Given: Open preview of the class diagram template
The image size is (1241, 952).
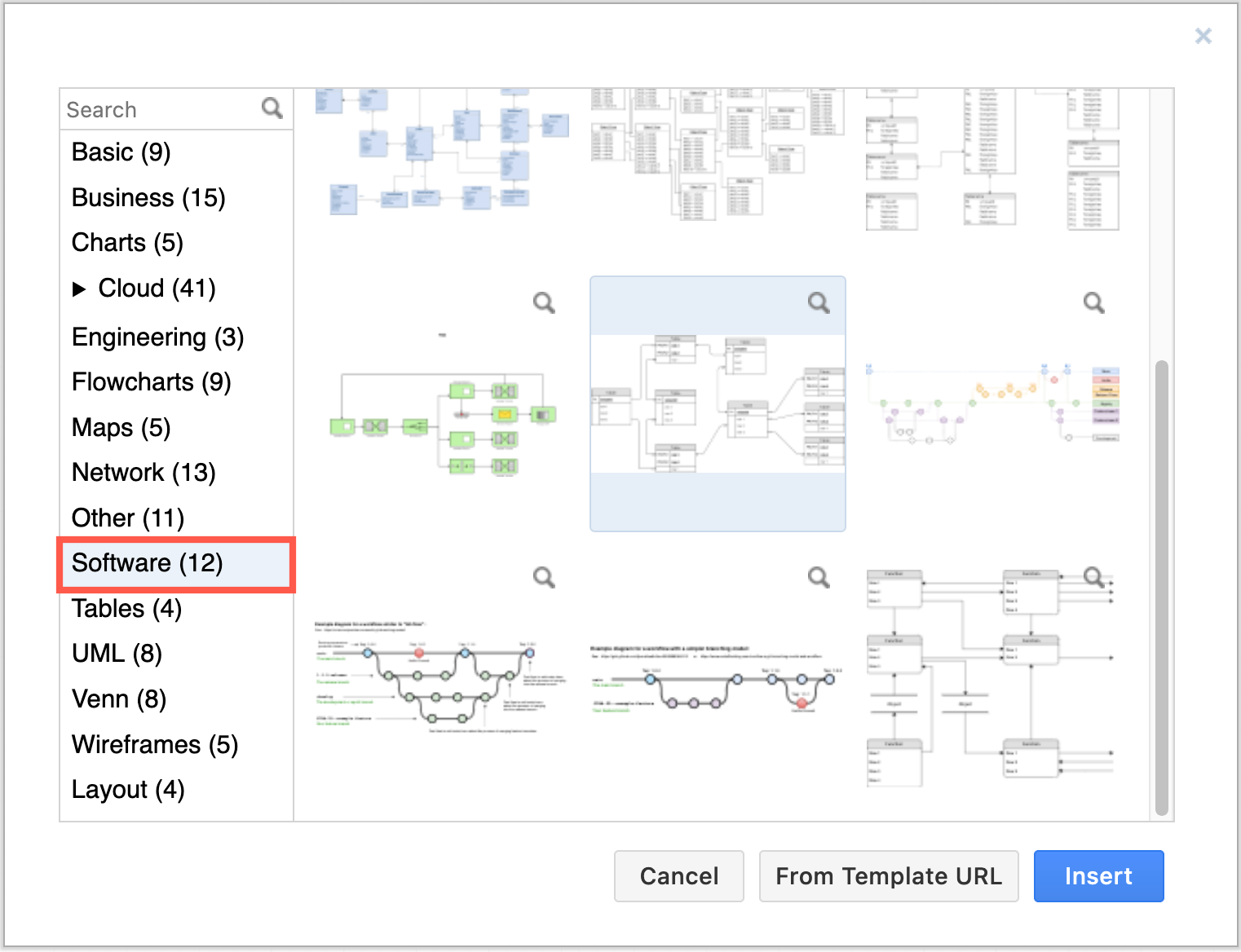Looking at the screenshot, I should [x=1093, y=576].
